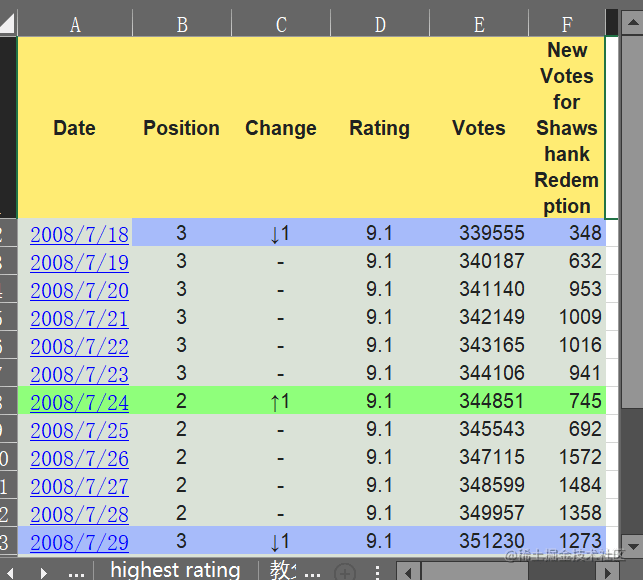Select column E header
Viewport: 643px width, 580px height.
coord(479,25)
